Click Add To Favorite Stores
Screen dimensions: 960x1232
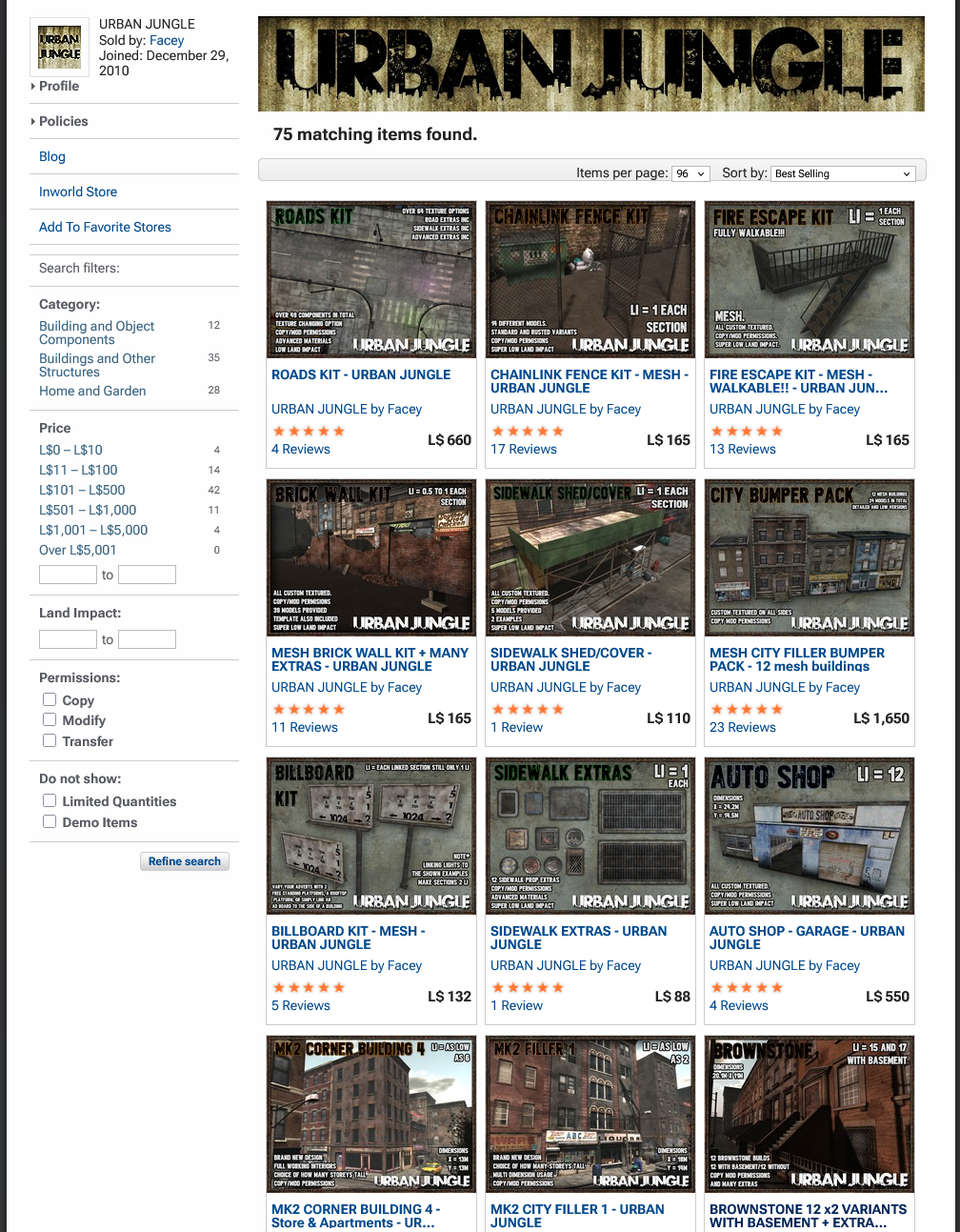[105, 227]
